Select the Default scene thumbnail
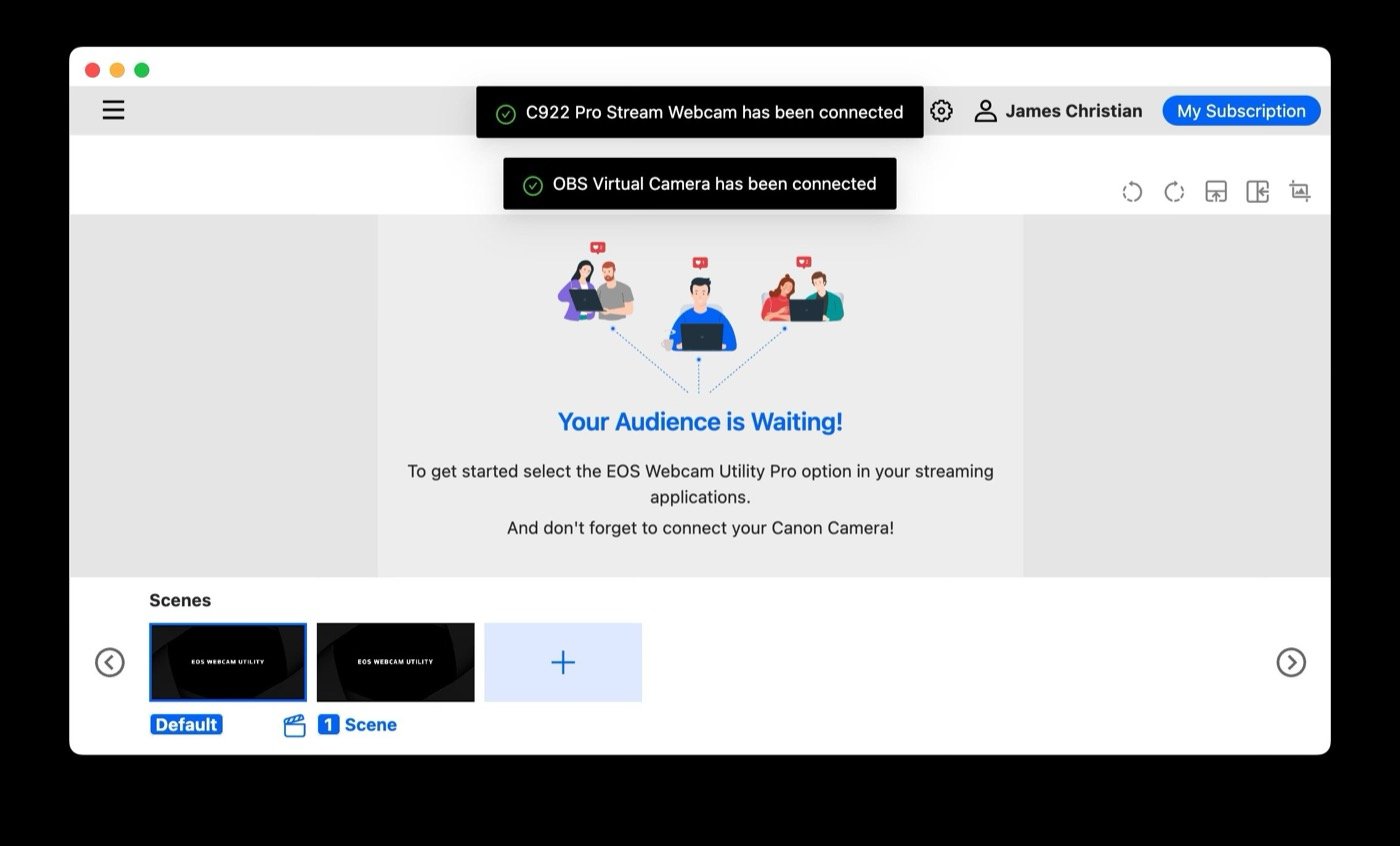The height and width of the screenshot is (846, 1400). (228, 662)
